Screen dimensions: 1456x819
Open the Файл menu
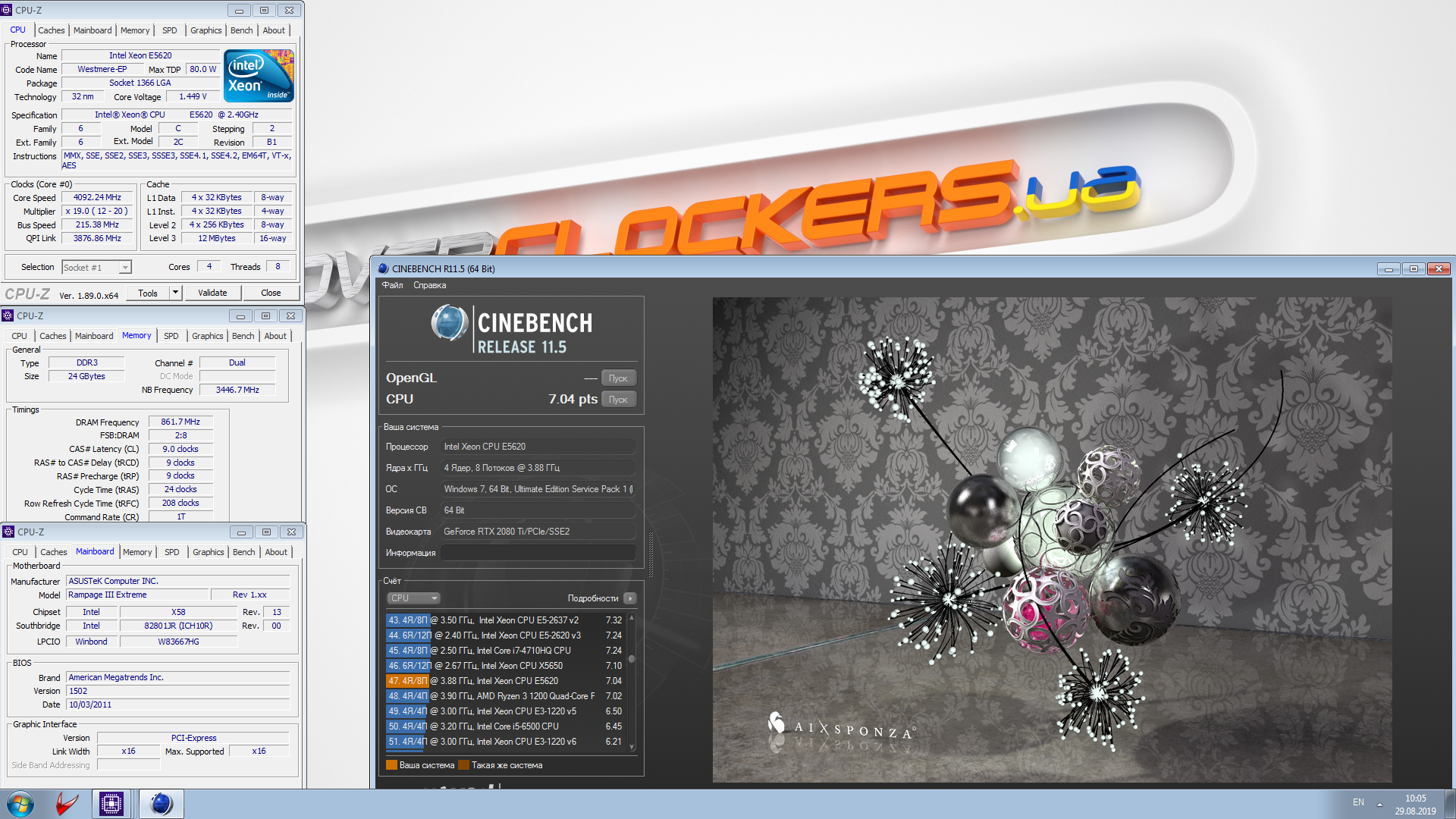392,285
